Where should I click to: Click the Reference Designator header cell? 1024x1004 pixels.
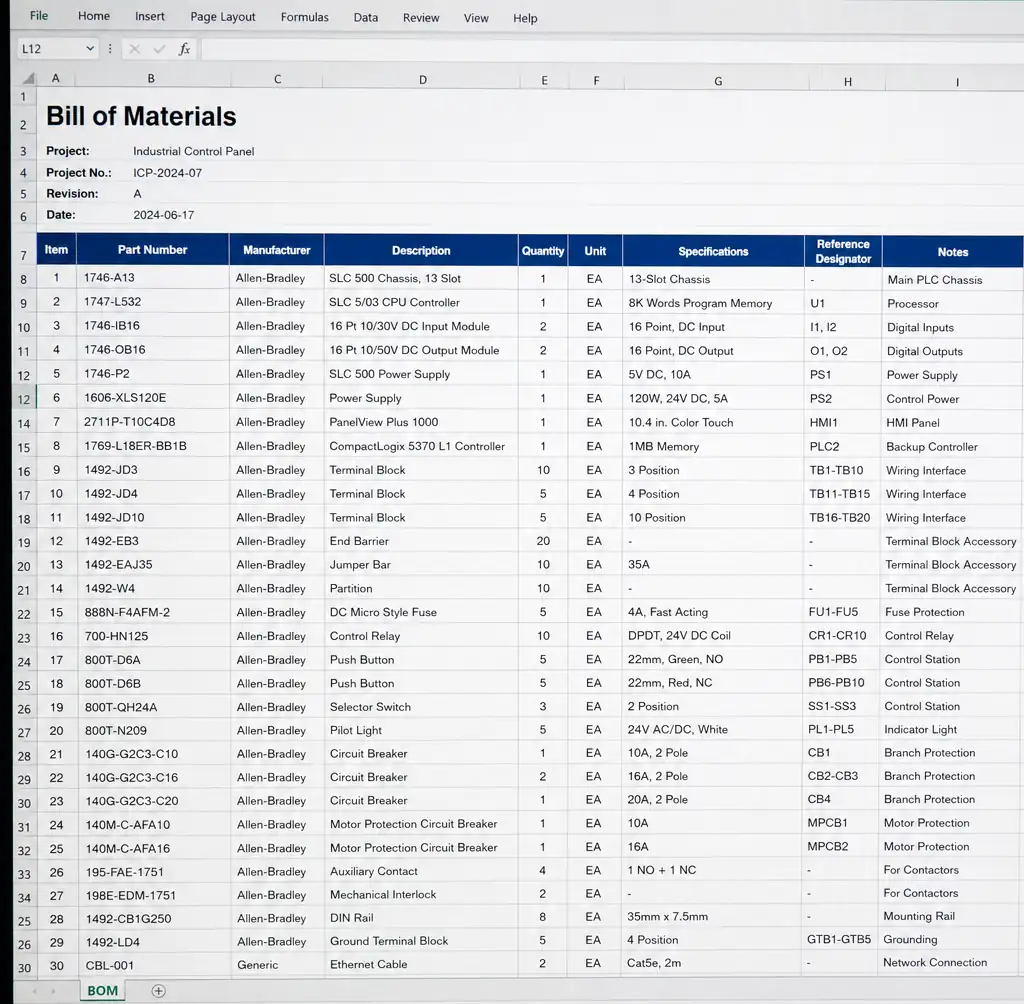[843, 251]
